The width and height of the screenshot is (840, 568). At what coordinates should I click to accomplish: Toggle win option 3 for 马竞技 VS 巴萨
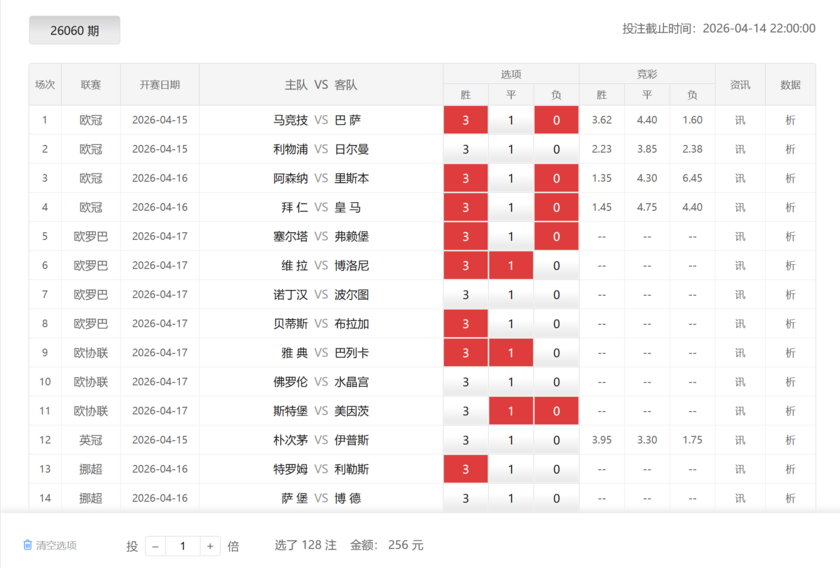click(466, 120)
